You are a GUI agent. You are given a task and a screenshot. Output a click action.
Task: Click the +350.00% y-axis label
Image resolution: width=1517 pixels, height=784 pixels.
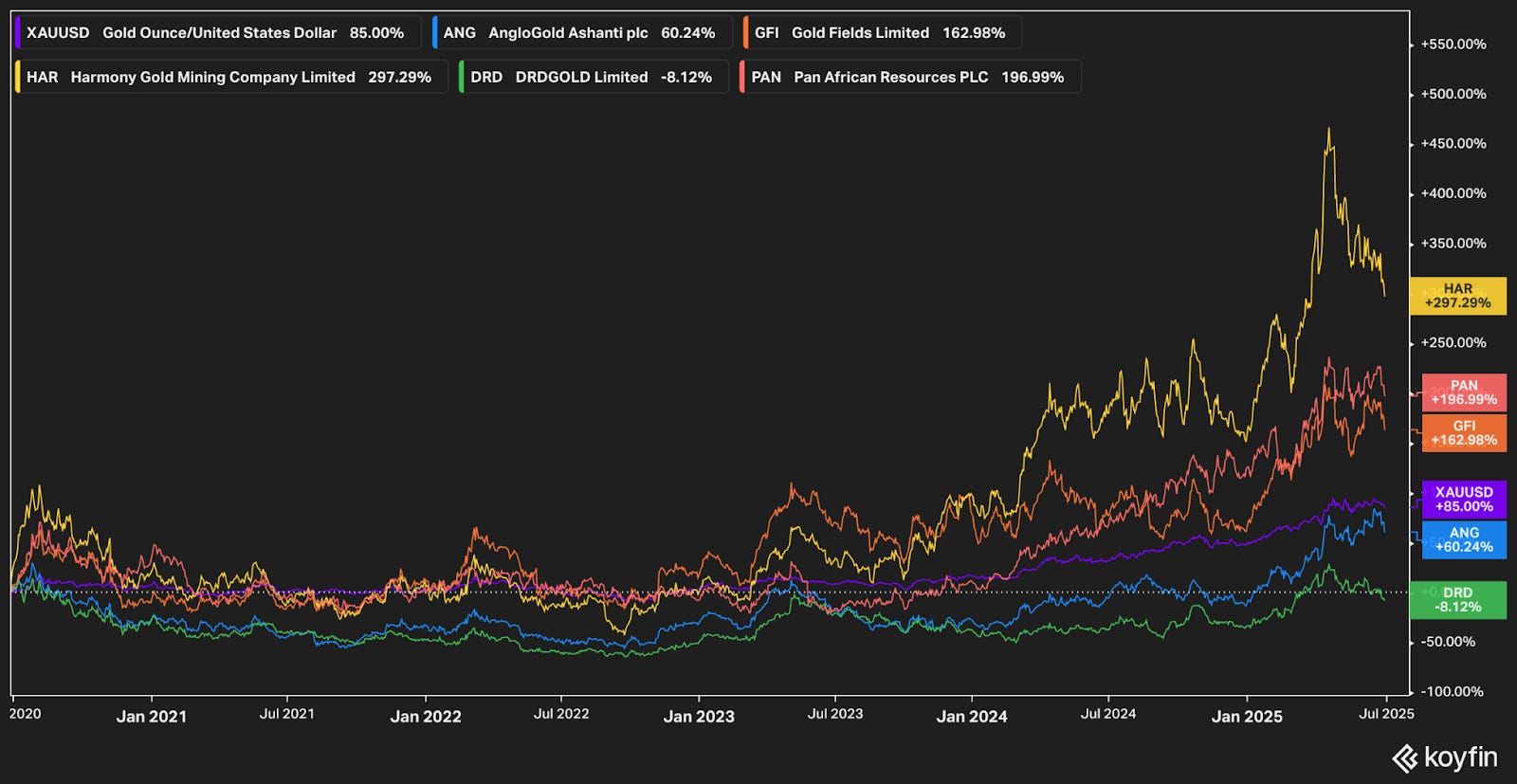[1453, 244]
